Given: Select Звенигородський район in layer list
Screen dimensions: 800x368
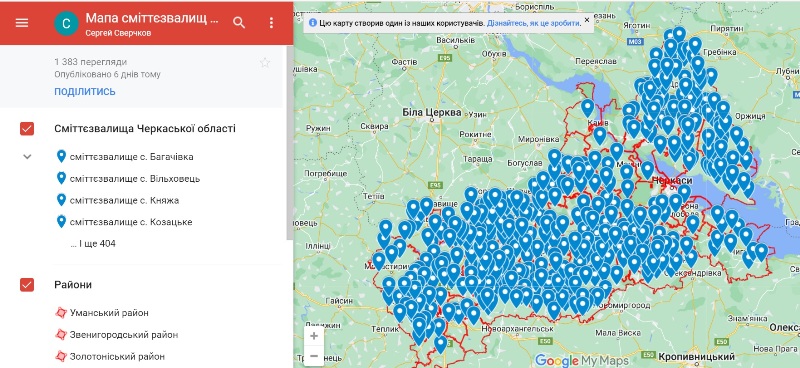Looking at the screenshot, I should point(124,335).
